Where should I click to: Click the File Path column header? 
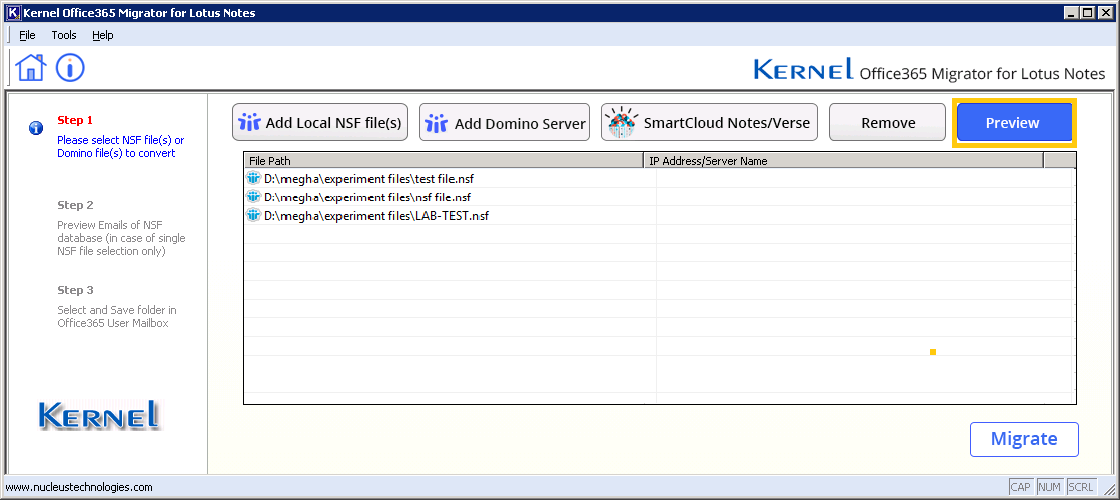coord(444,161)
